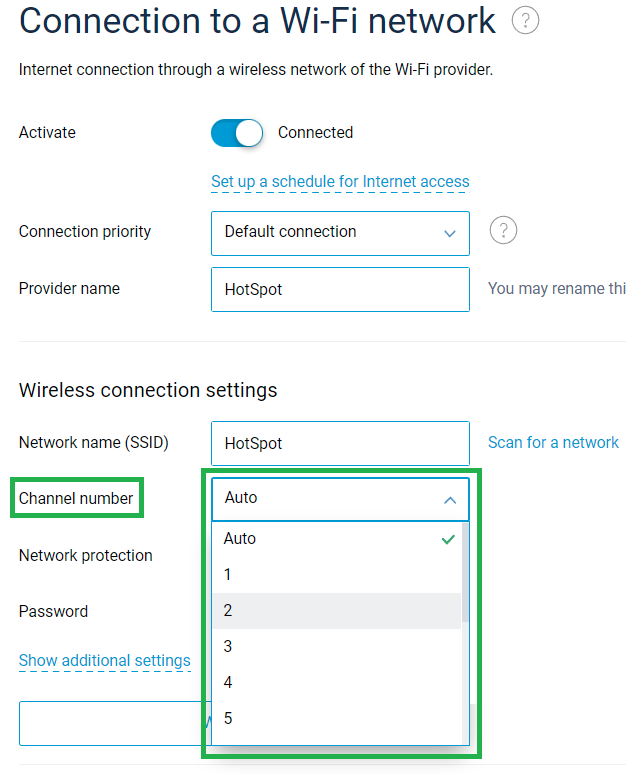Toggle the Activate connection switch
Image resolution: width=626 pixels, height=774 pixels.
tap(237, 133)
